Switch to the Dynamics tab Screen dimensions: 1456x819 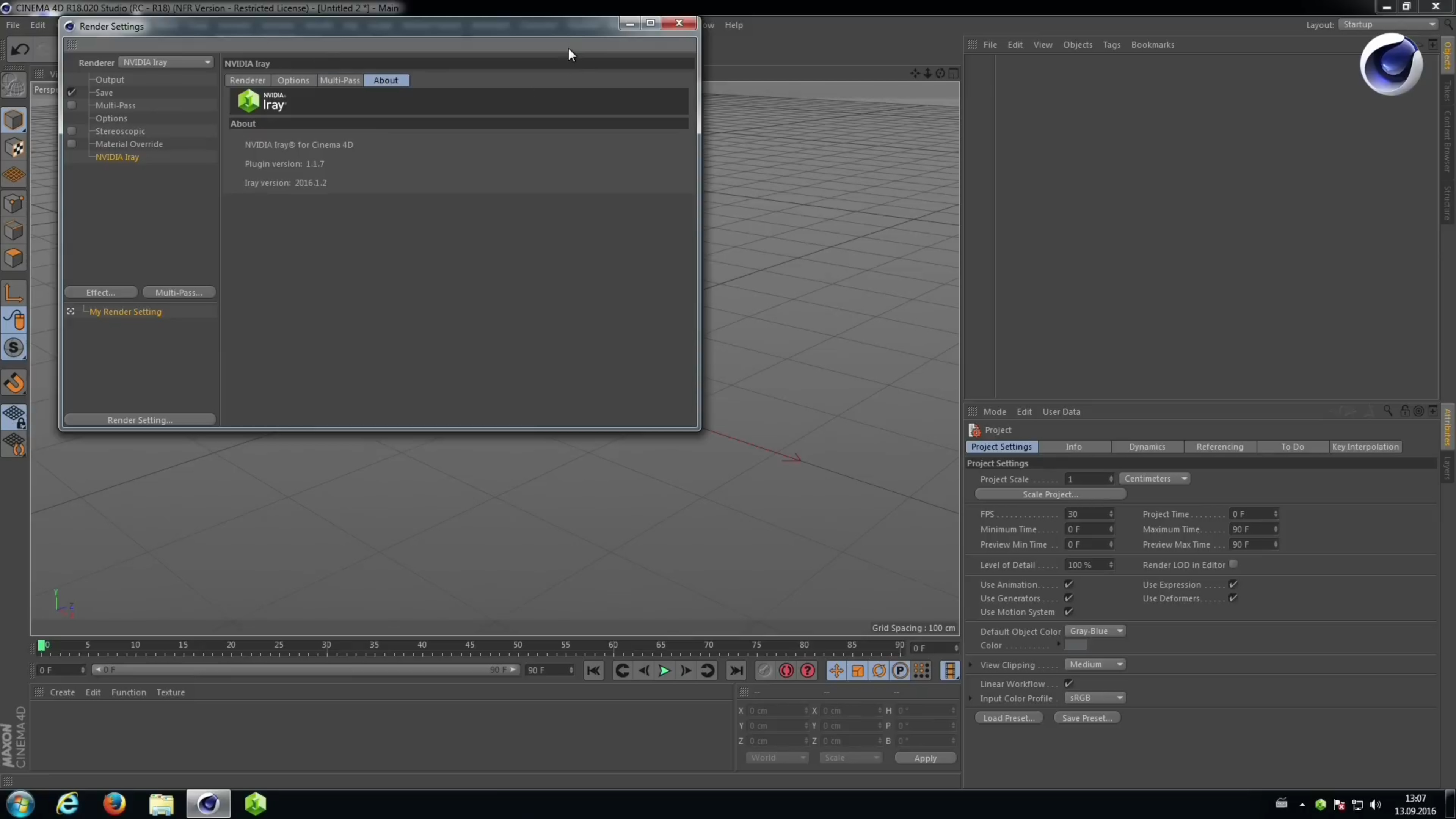1147,447
